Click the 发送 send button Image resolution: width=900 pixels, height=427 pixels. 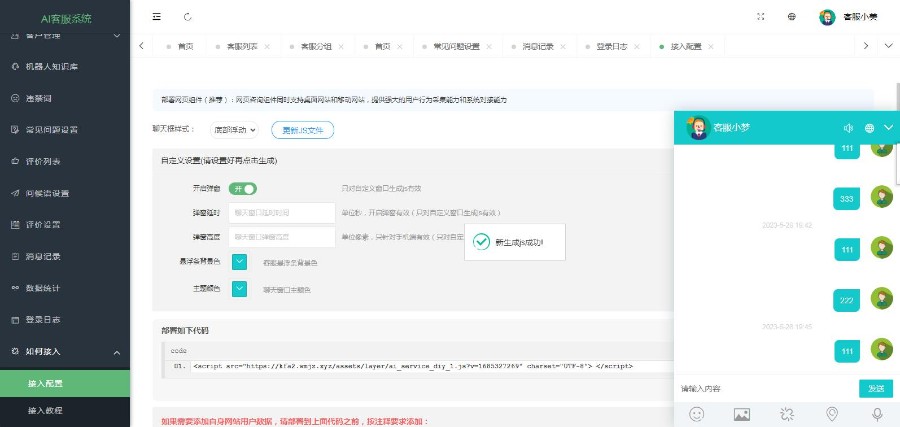click(876, 389)
